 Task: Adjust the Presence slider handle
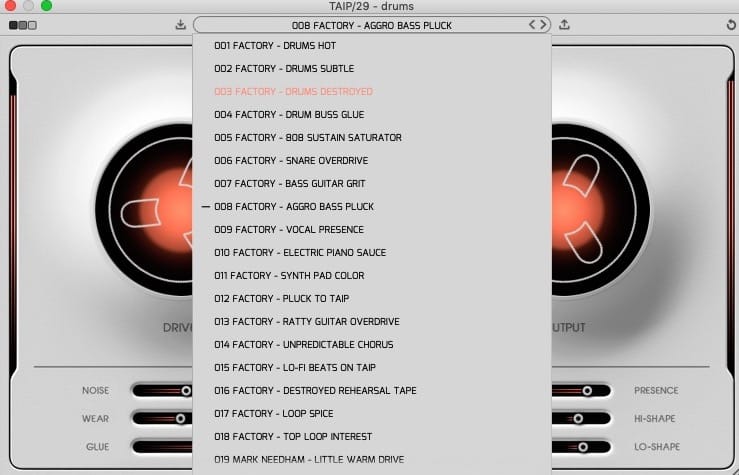(587, 391)
